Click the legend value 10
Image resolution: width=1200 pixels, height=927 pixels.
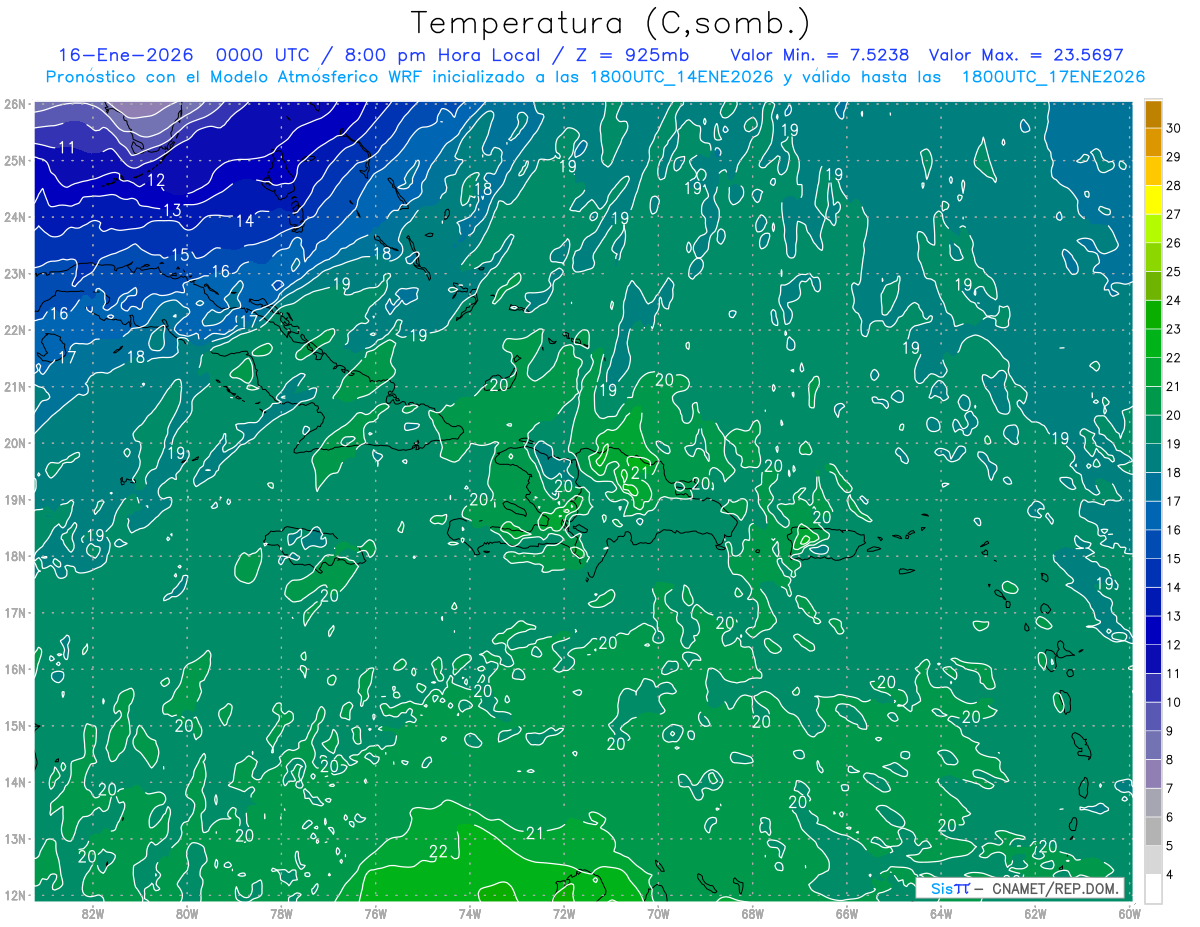point(1174,702)
